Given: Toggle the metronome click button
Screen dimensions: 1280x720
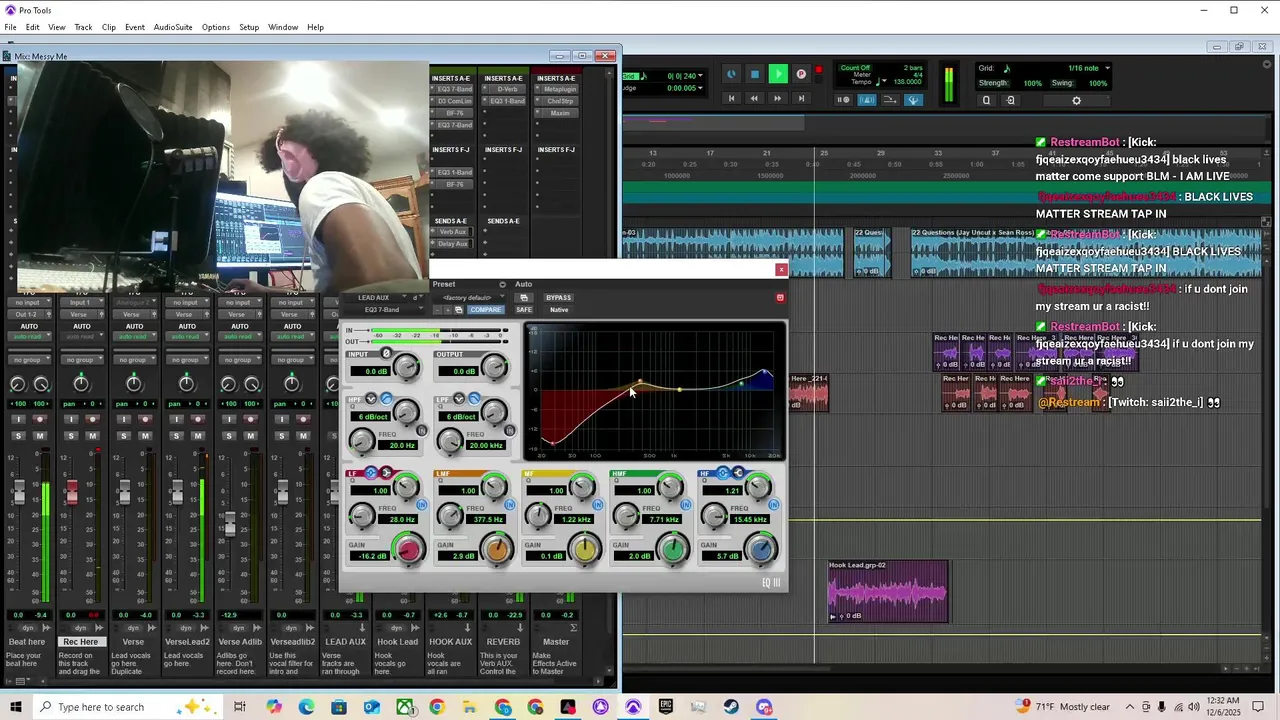Looking at the screenshot, I should (x=867, y=100).
